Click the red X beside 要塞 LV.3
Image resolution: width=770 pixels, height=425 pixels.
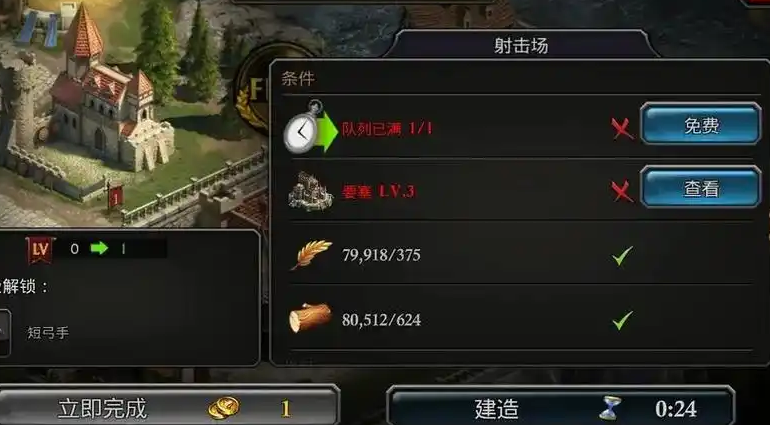[622, 191]
